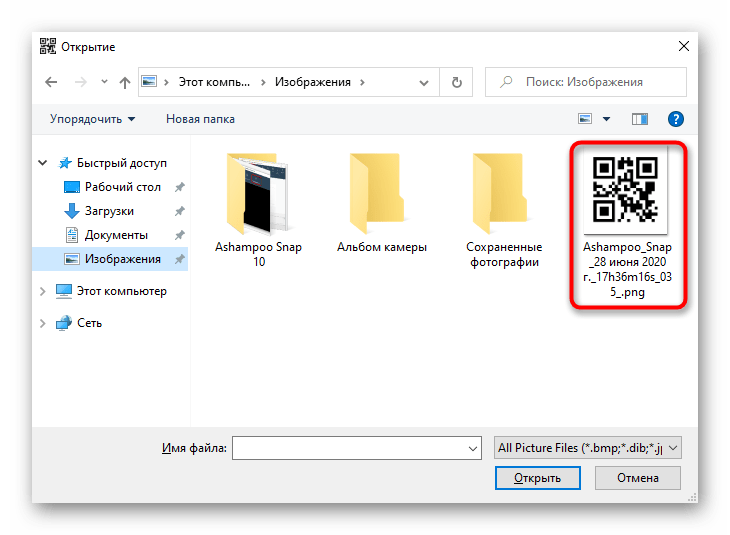Click the 'Открыть' button
Viewport: 730px width, 535px height.
(538, 478)
